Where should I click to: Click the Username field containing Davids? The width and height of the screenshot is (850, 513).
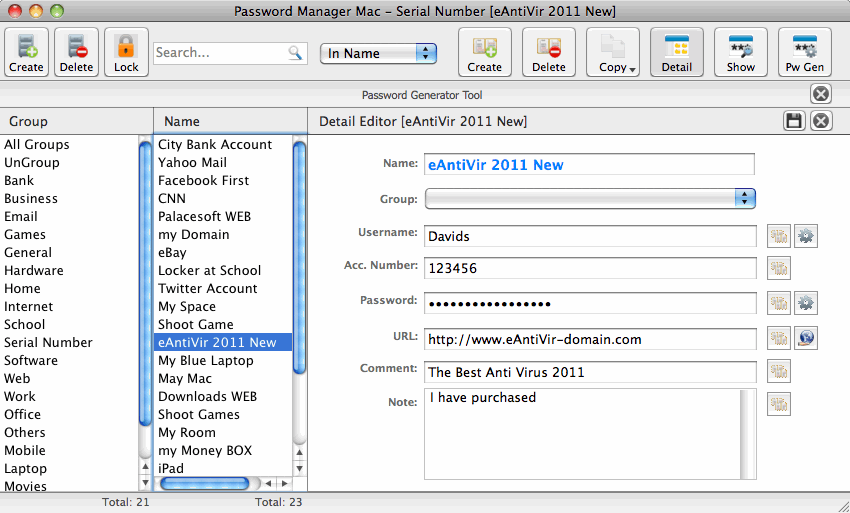[590, 236]
